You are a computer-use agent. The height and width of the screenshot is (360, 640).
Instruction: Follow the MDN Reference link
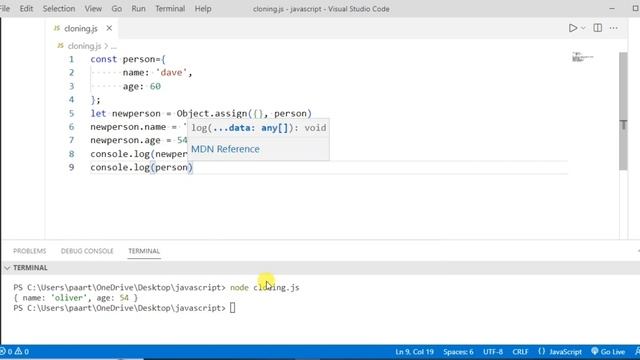[x=225, y=149]
